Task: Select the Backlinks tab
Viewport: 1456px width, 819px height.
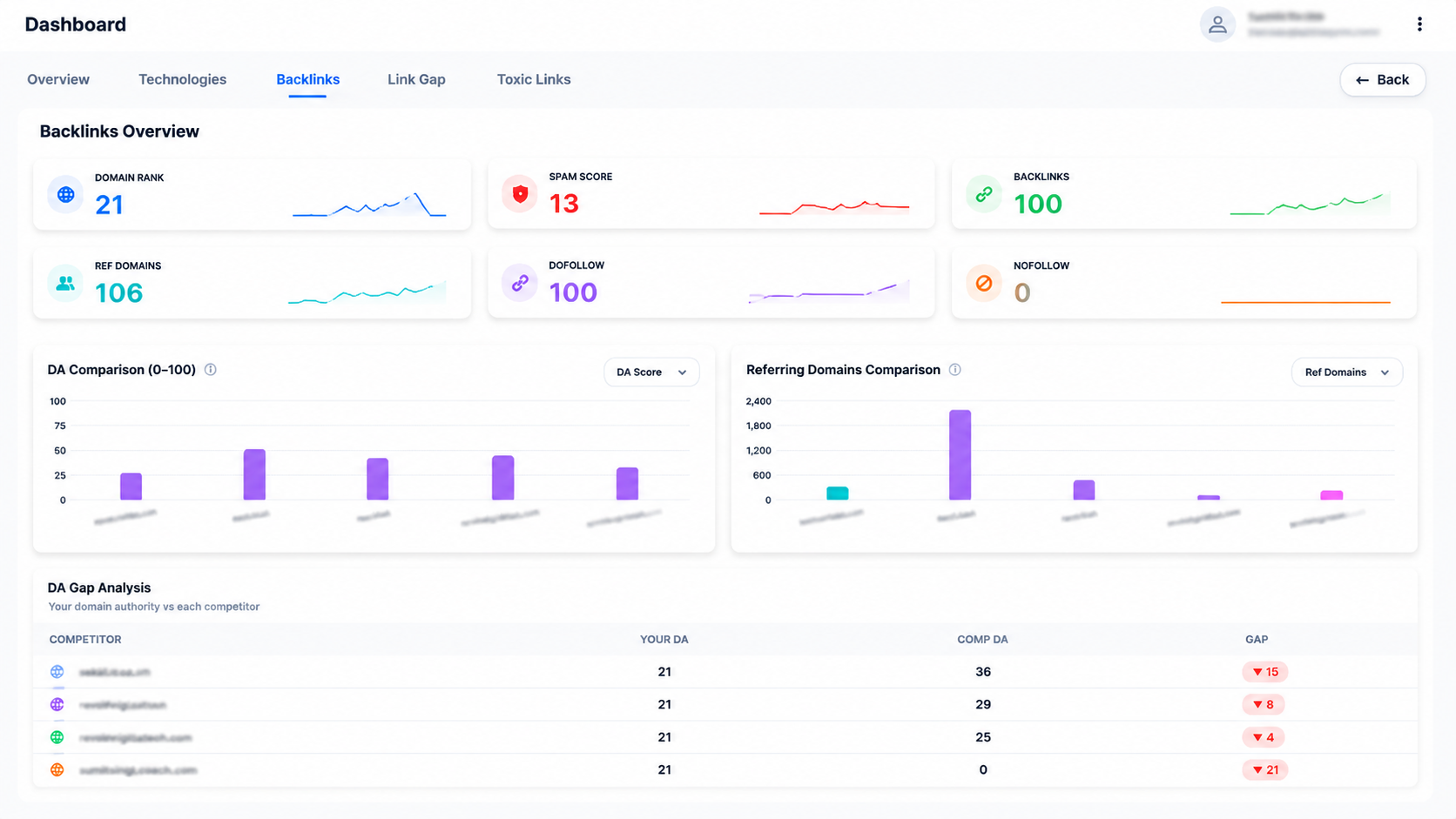Action: [308, 79]
